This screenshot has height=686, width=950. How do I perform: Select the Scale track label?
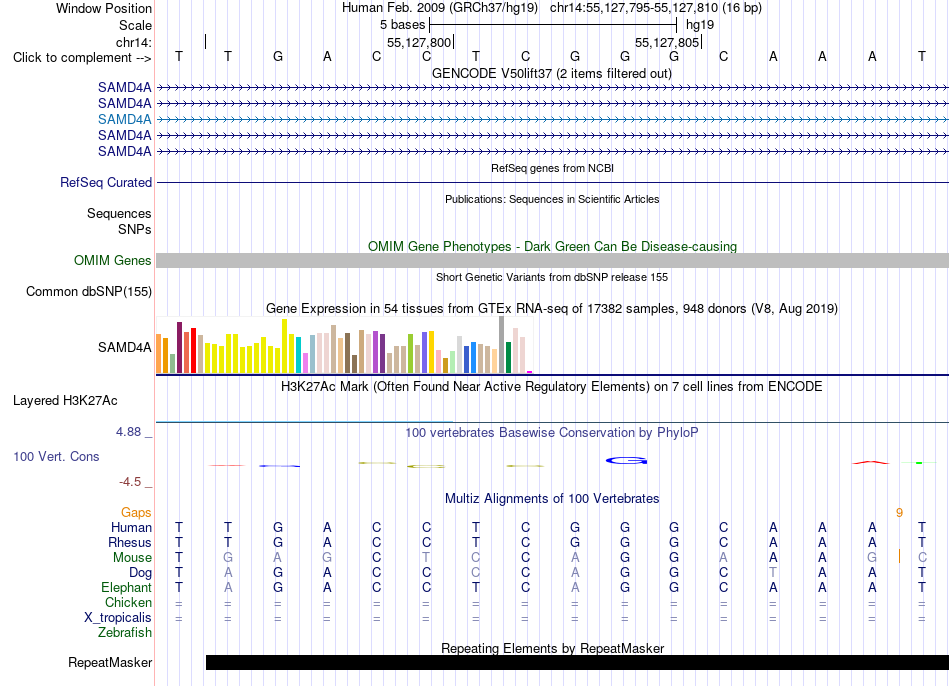tap(135, 25)
